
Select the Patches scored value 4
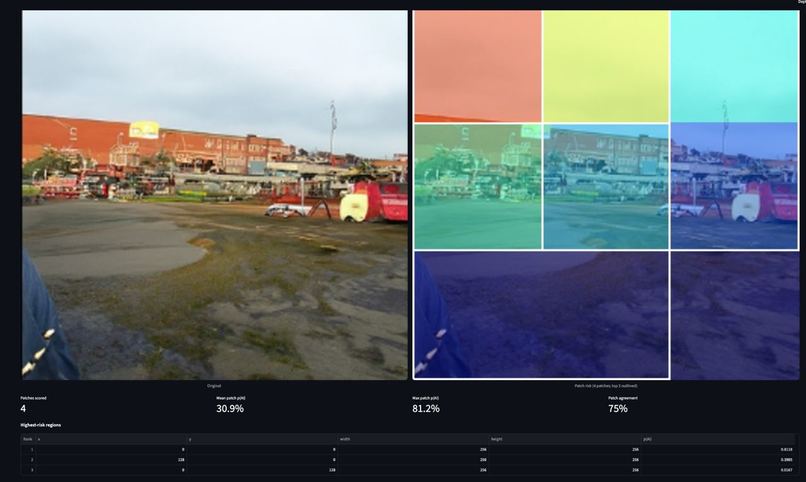tap(23, 409)
